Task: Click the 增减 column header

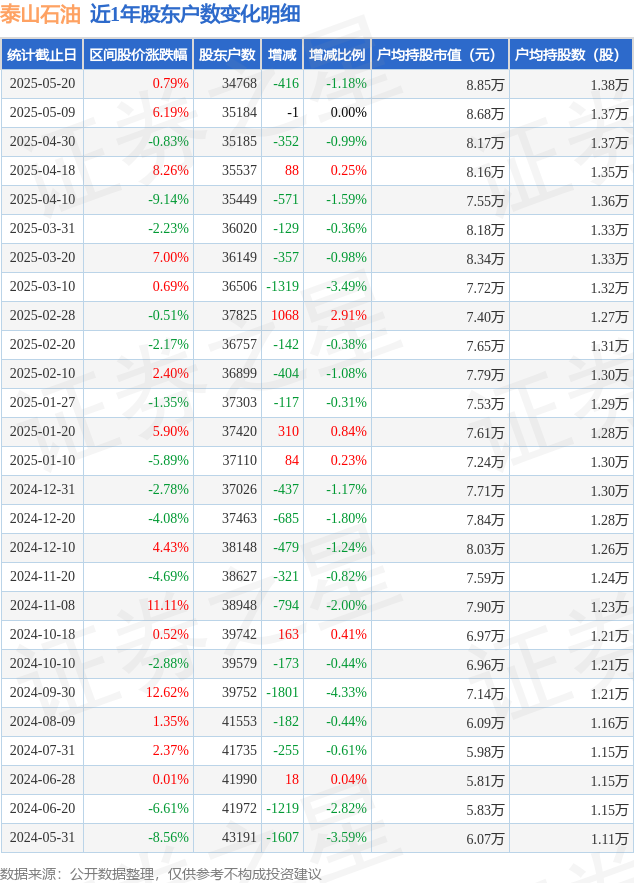Action: [283, 55]
